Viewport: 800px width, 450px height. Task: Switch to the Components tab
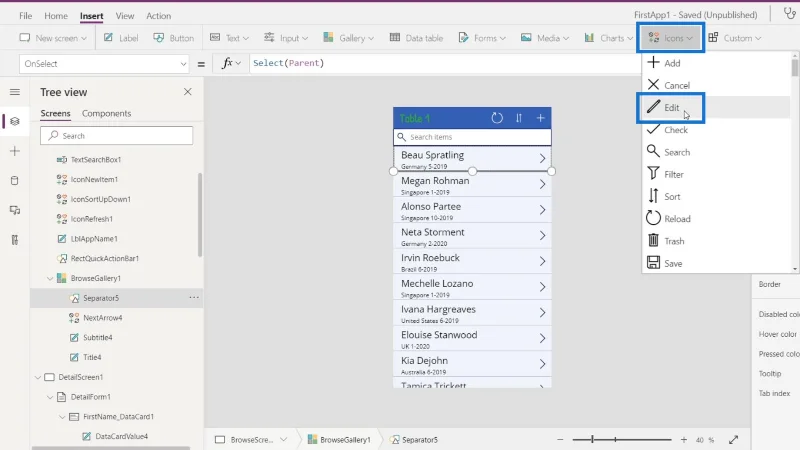click(107, 113)
